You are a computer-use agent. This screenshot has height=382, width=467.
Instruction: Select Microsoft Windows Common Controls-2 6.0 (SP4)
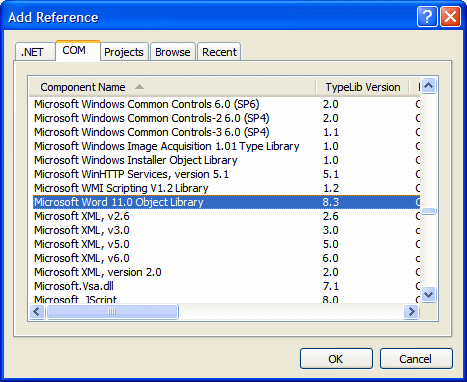pyautogui.click(x=152, y=118)
